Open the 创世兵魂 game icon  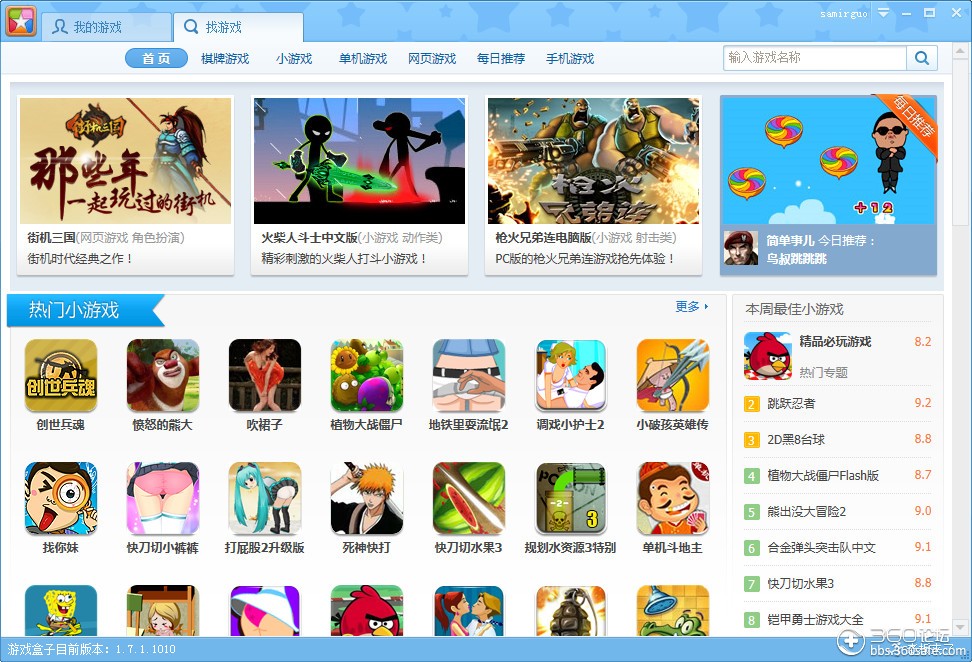click(x=61, y=375)
